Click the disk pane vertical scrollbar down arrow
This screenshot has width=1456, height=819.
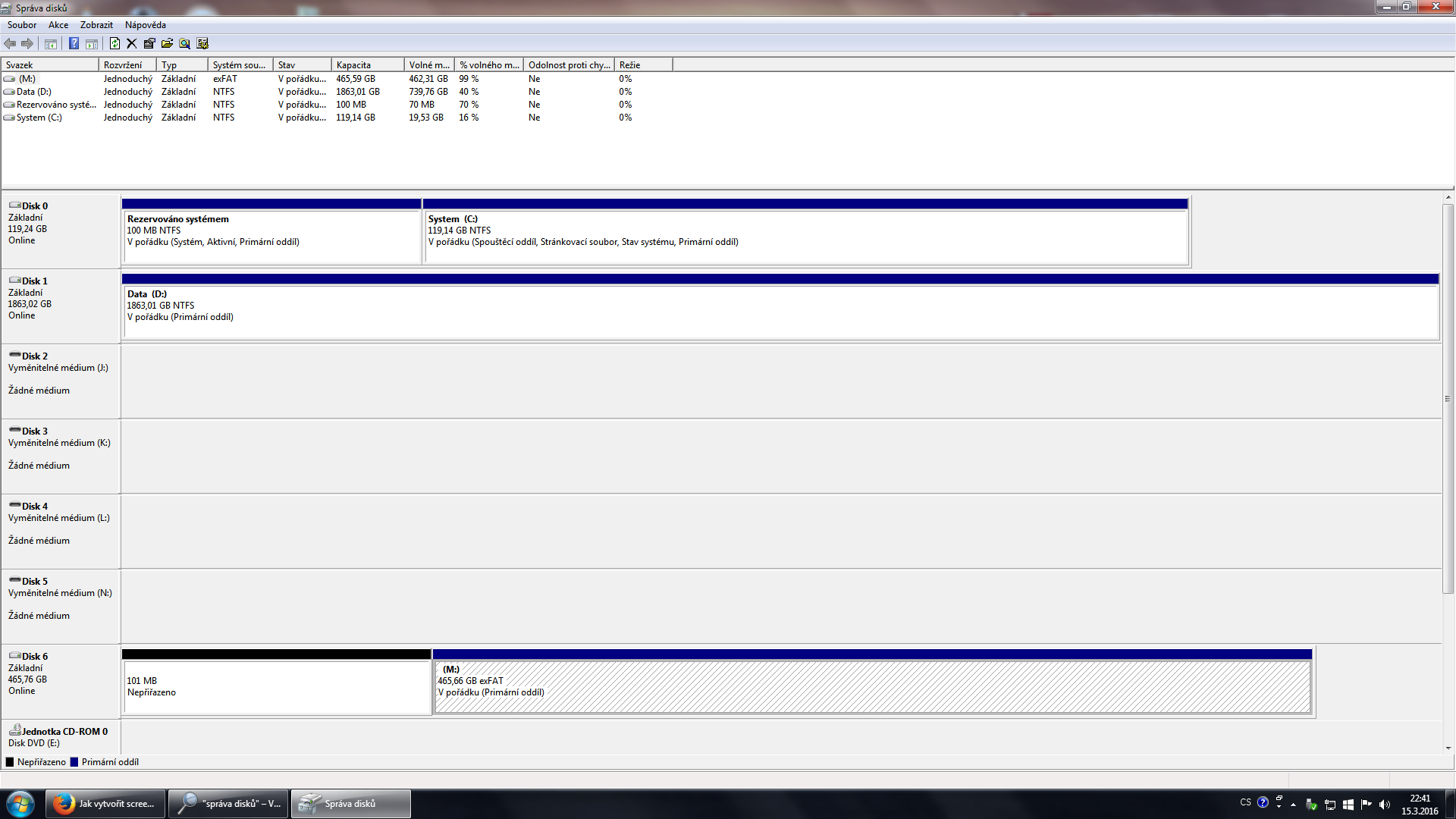click(1448, 748)
